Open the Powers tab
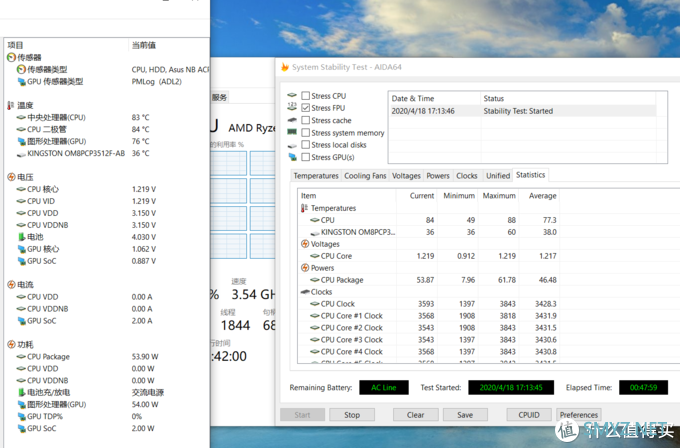 click(438, 176)
